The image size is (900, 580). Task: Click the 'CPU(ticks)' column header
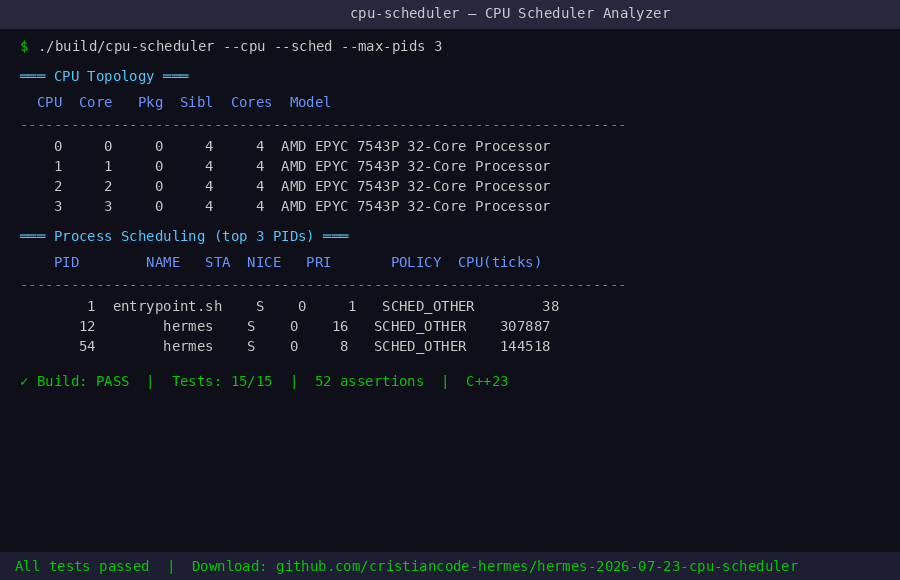pos(500,262)
